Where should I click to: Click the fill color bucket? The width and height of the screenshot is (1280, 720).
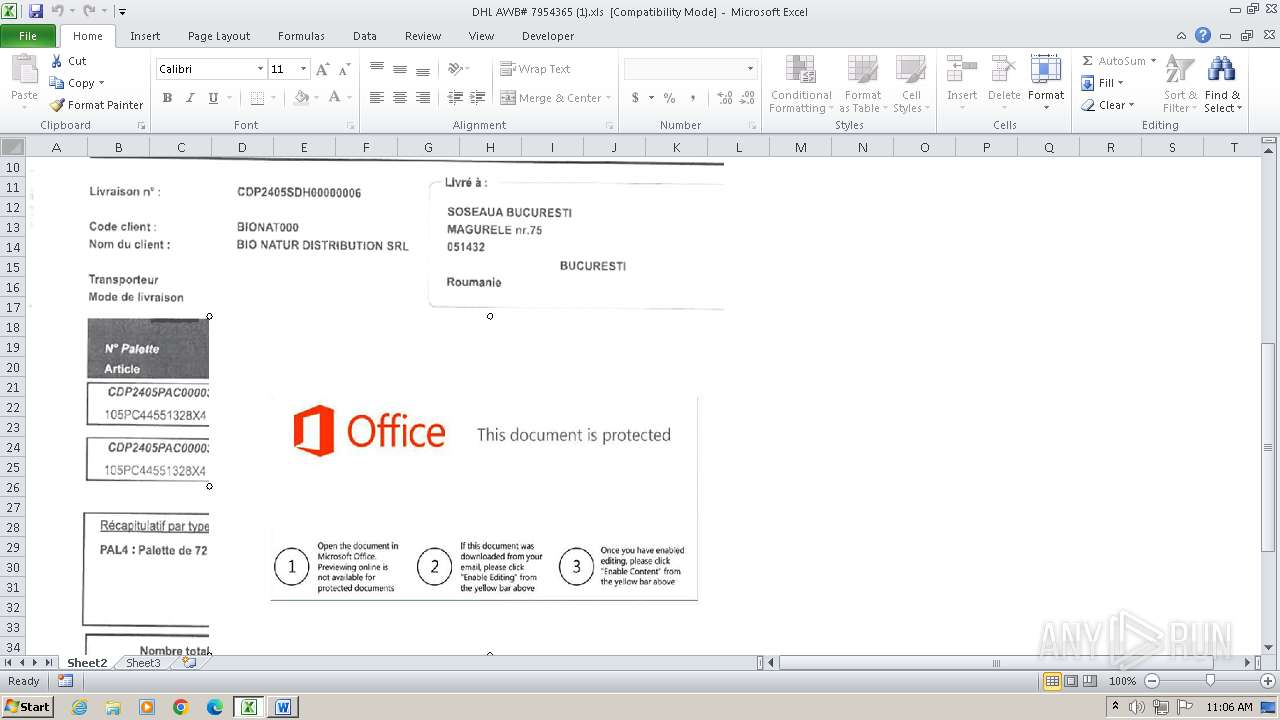point(301,98)
